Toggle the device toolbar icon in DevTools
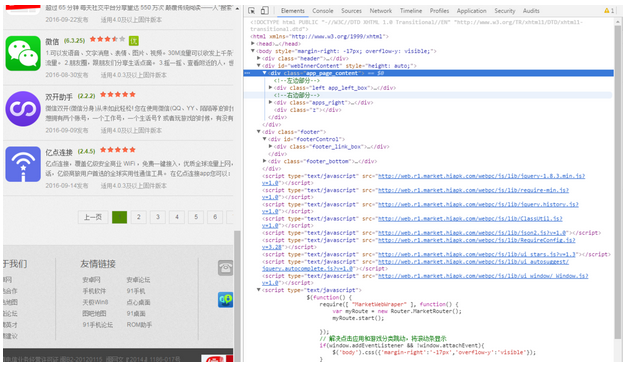627x367 pixels. point(264,11)
